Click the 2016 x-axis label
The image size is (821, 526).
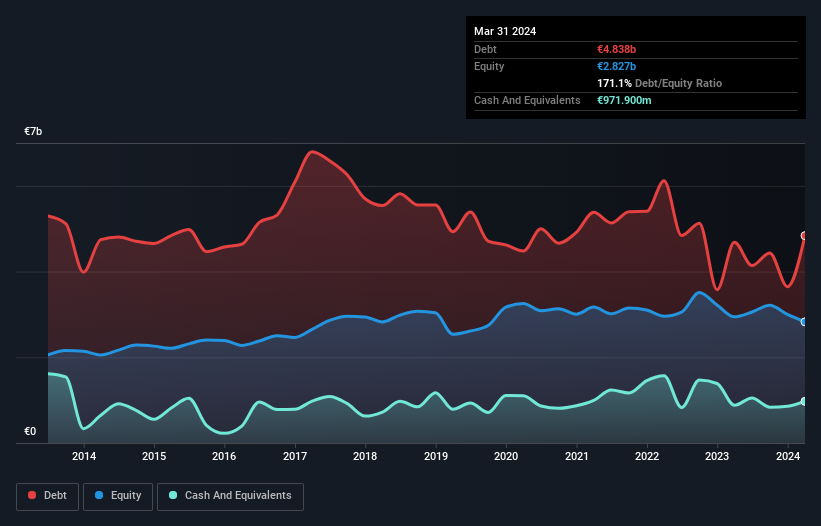[224, 456]
